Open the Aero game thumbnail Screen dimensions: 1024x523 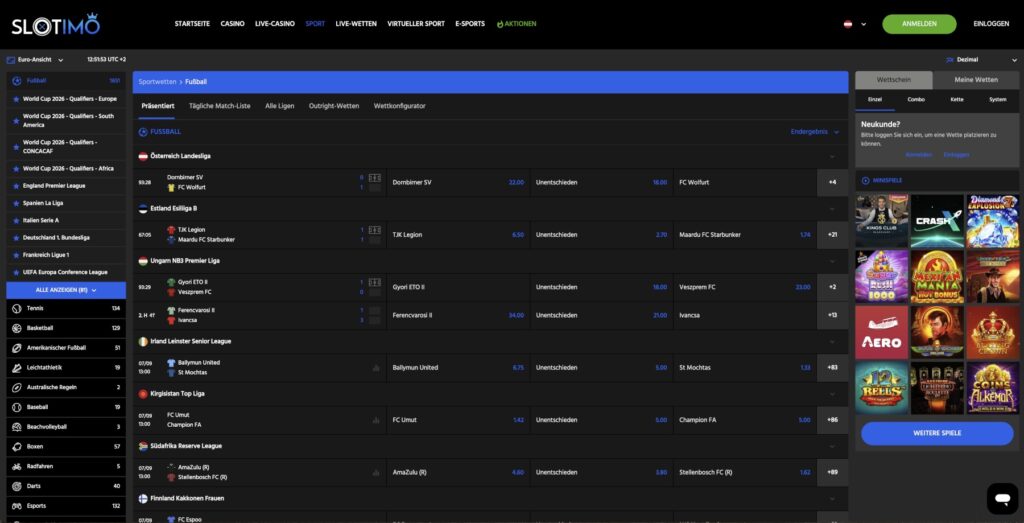[882, 333]
